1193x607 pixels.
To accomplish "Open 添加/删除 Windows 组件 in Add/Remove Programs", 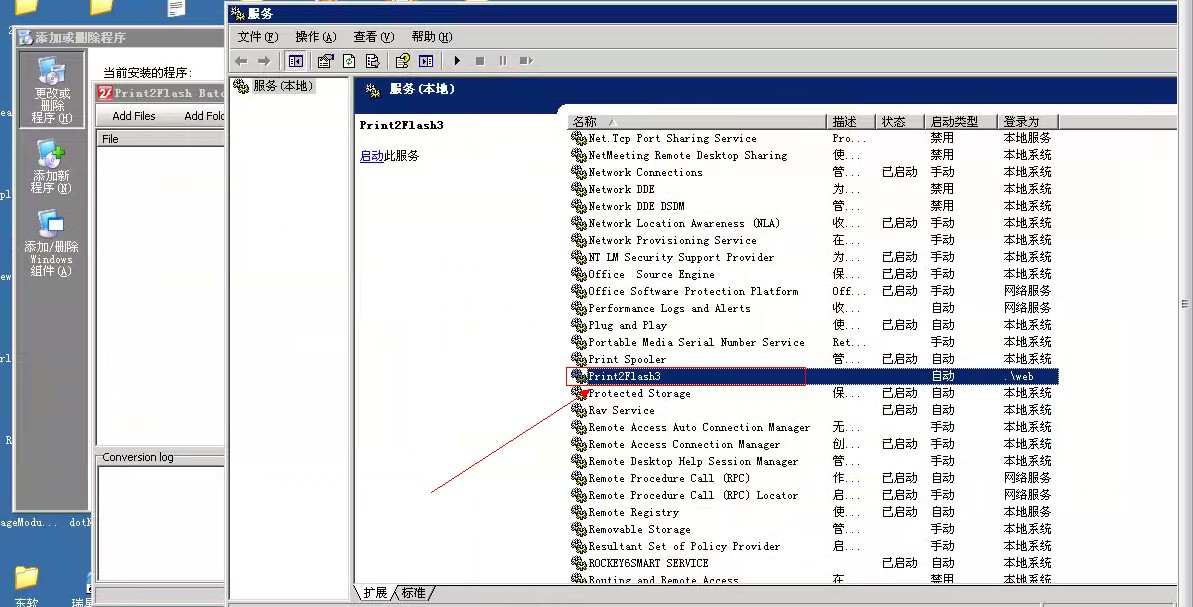I will point(51,243).
